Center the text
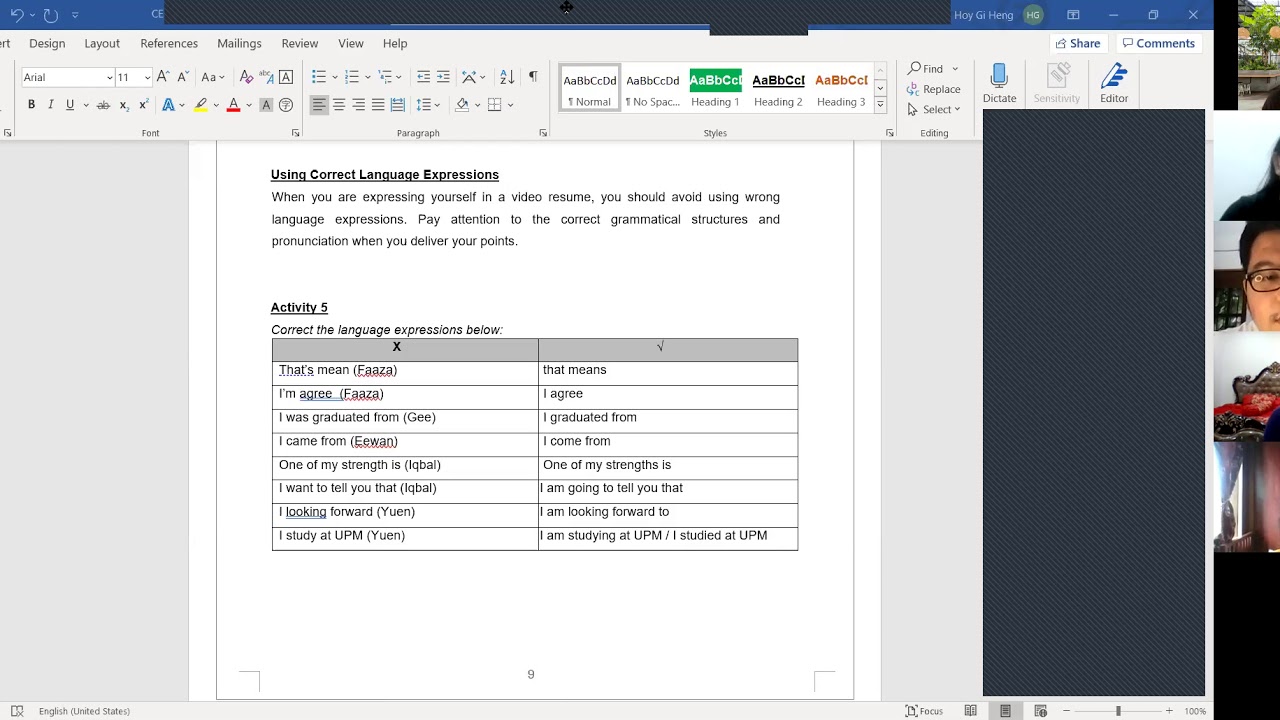This screenshot has height=720, width=1280. click(339, 105)
